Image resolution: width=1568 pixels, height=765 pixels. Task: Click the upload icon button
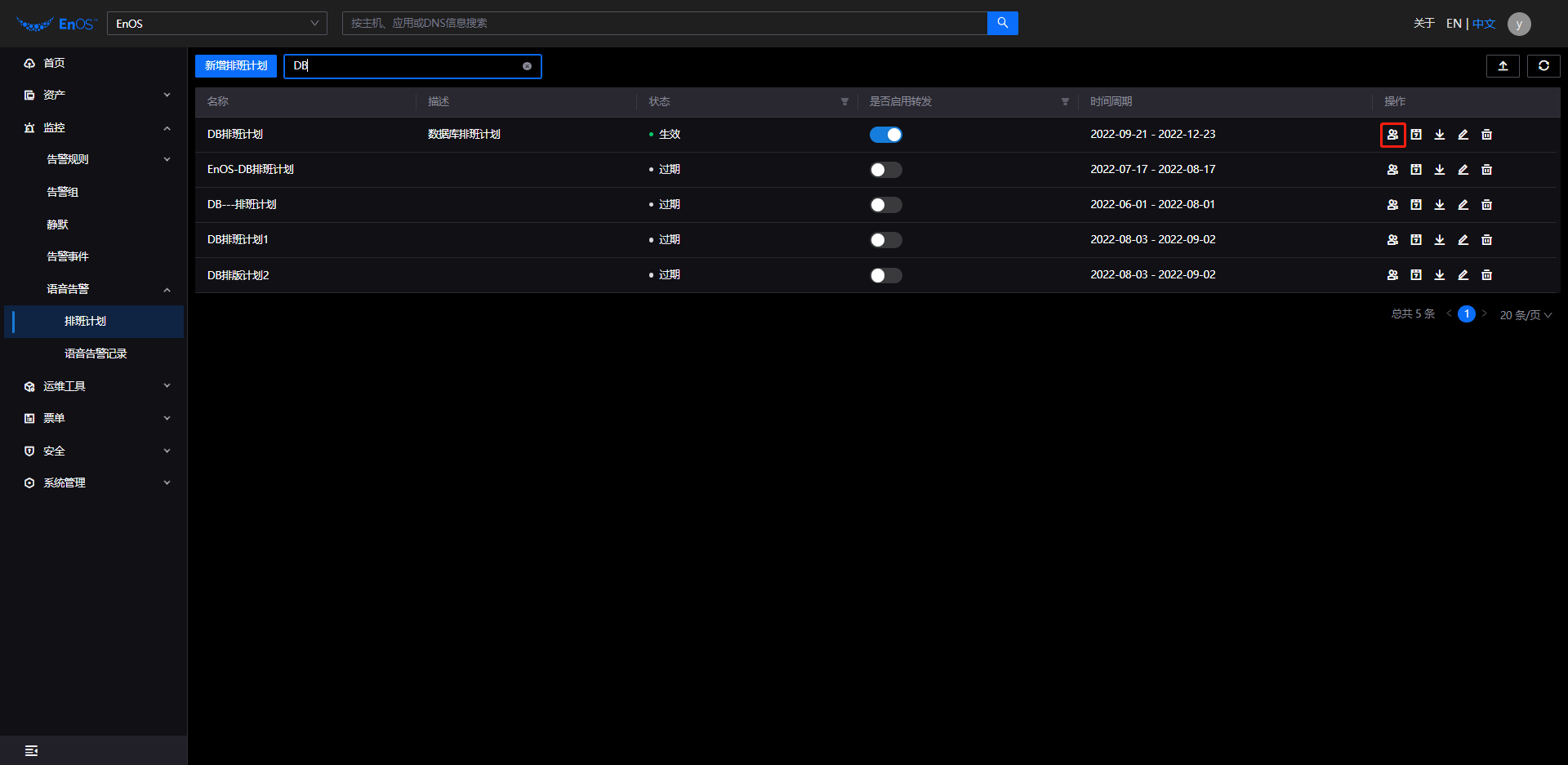pyautogui.click(x=1503, y=66)
